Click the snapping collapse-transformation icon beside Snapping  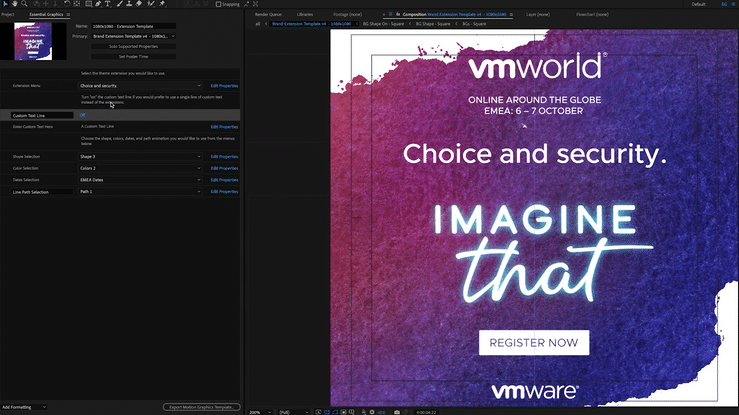[246, 4]
